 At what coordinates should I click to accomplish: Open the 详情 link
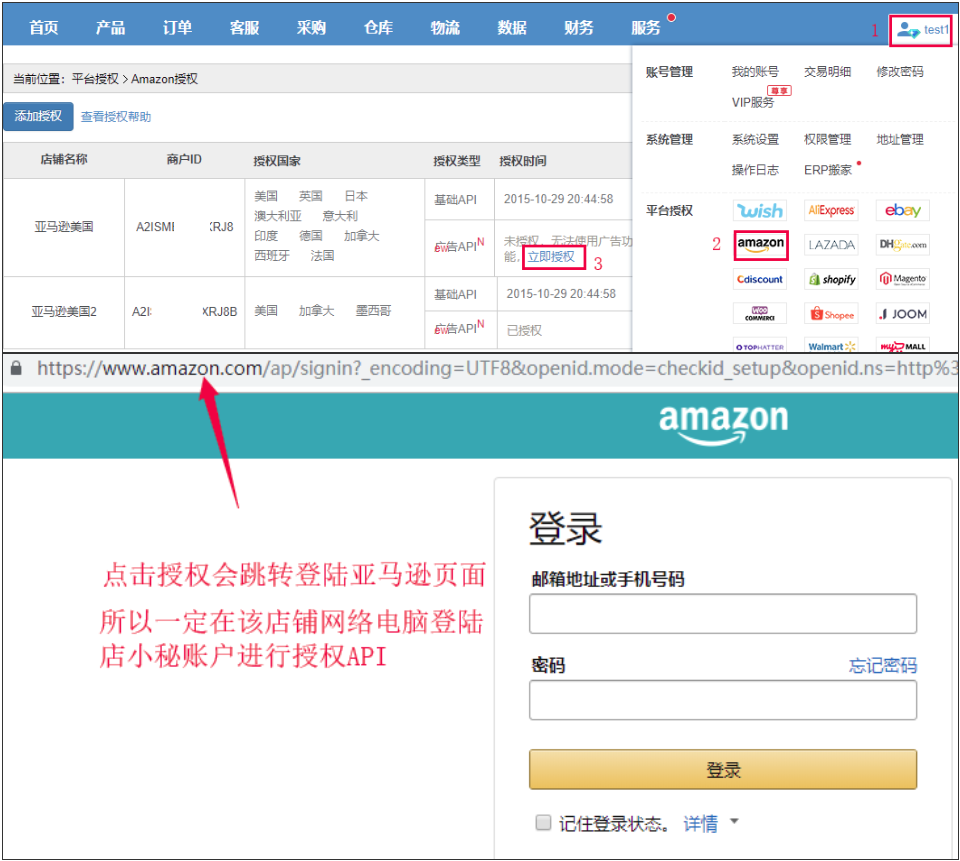[700, 823]
